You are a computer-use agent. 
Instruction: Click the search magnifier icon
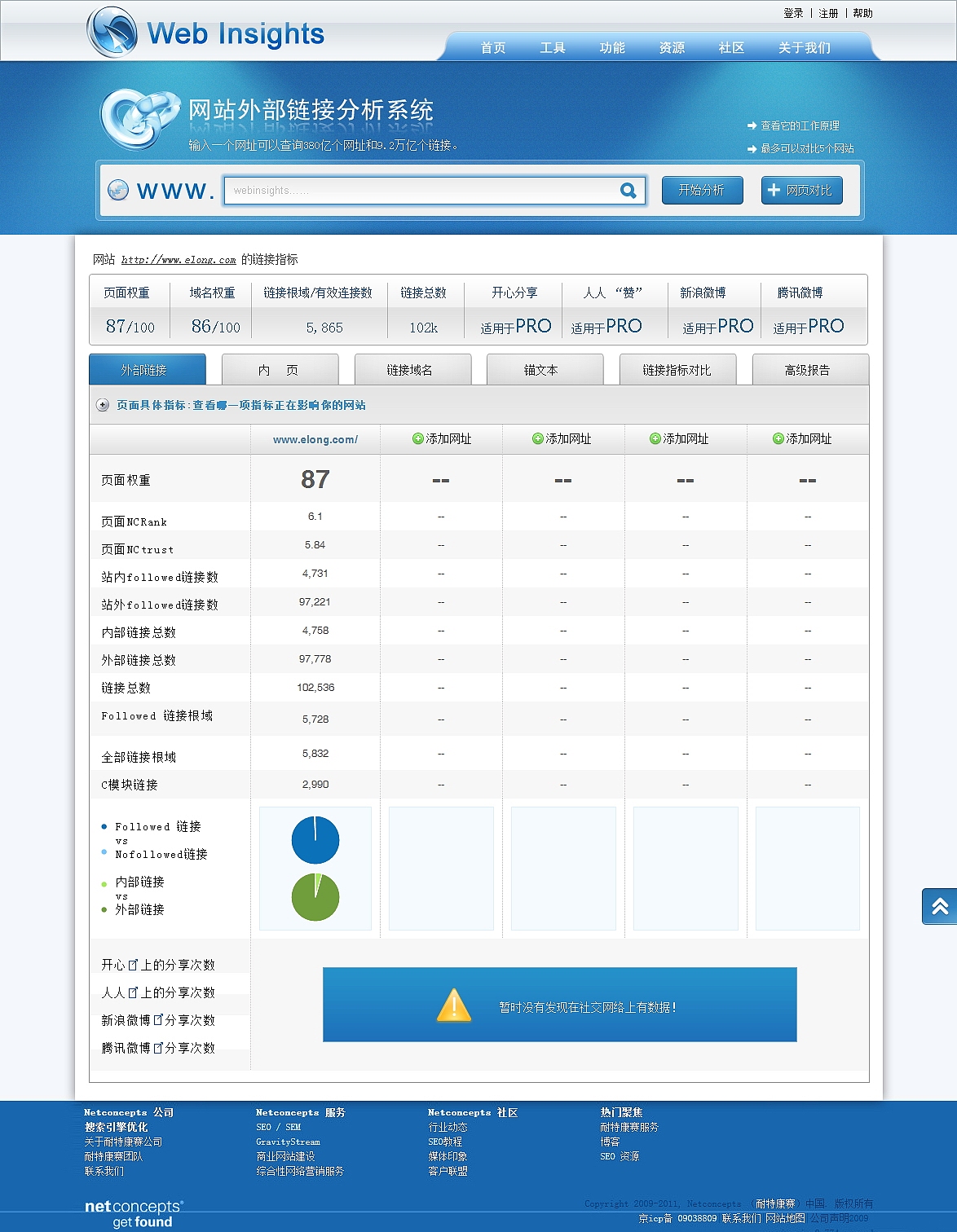pyautogui.click(x=628, y=190)
